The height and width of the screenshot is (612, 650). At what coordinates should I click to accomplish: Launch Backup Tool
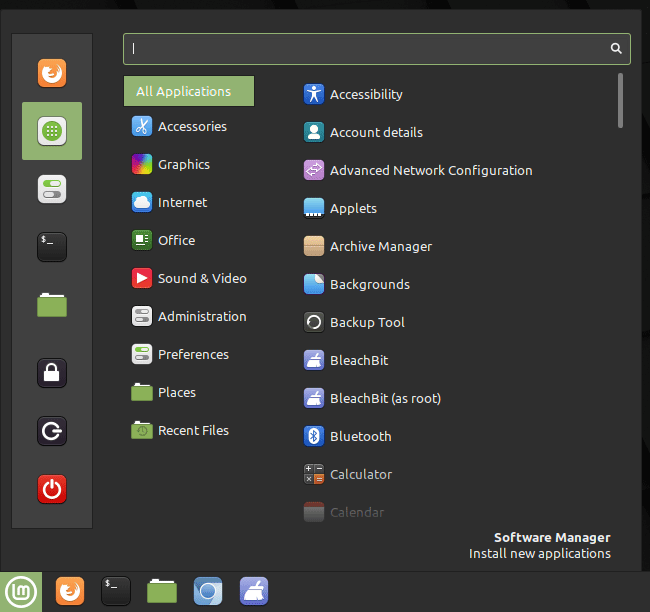(x=354, y=322)
